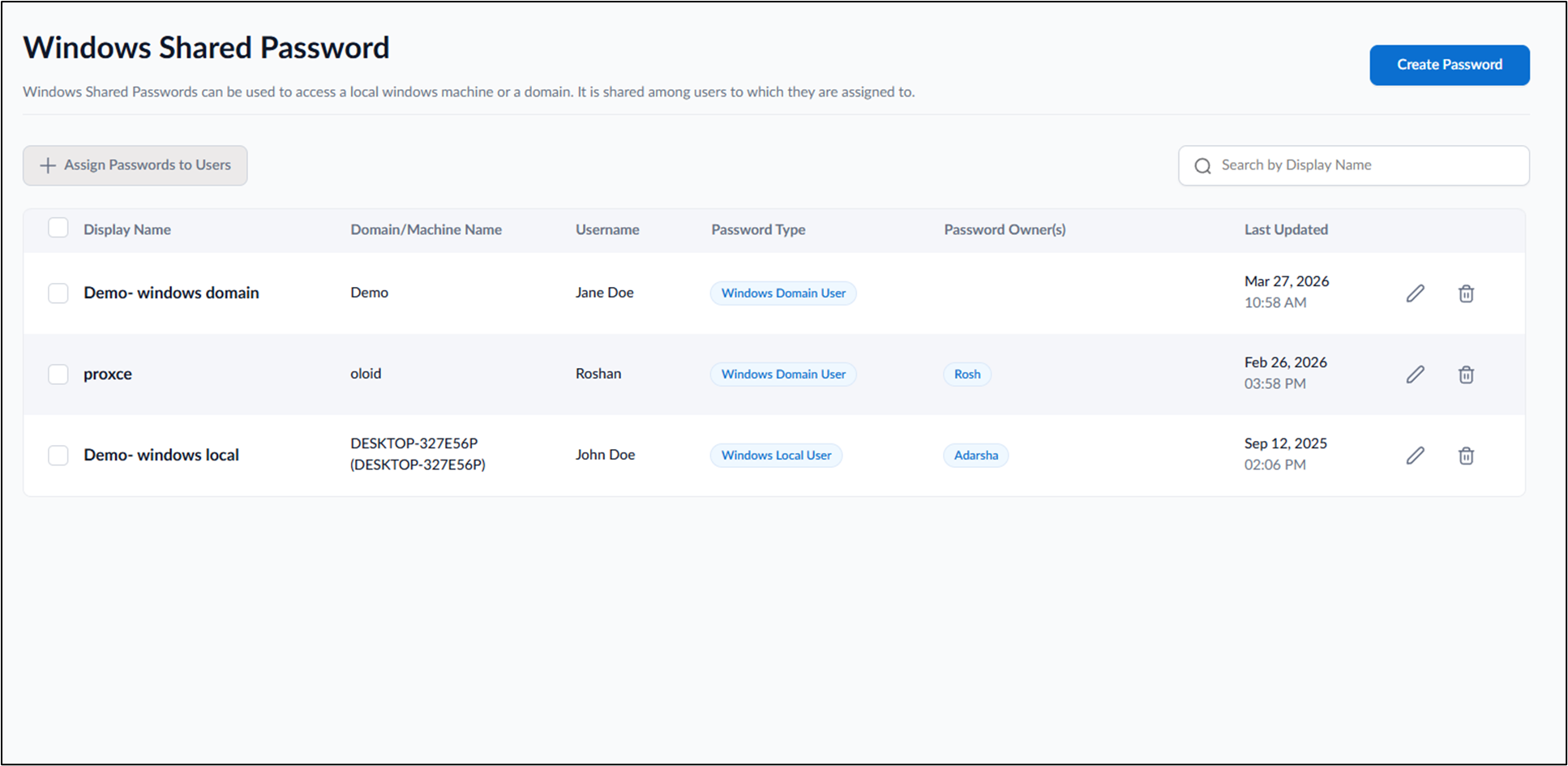Click the Rosh owner tag
The image size is (1568, 766).
coord(967,374)
